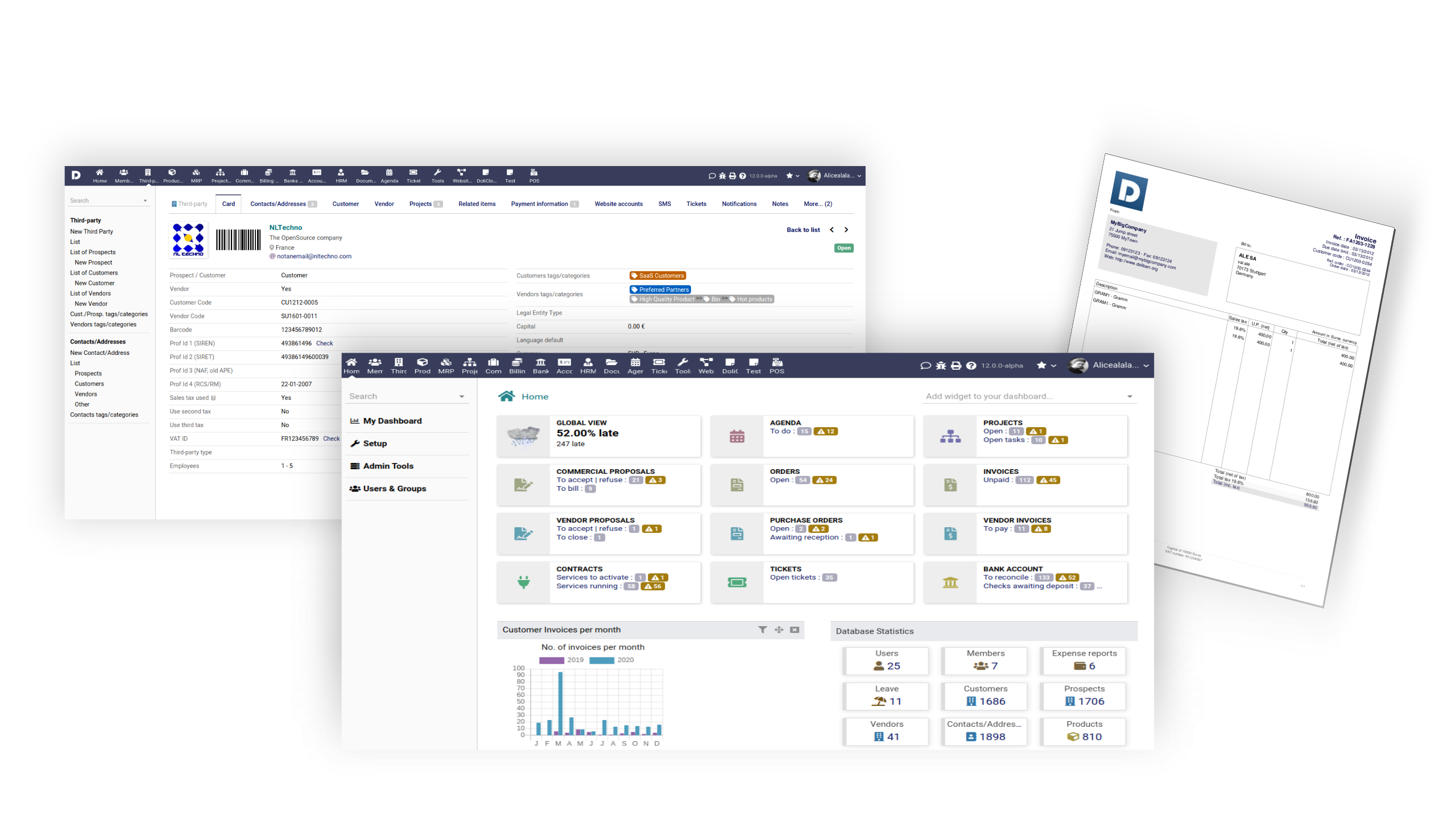Screen dimensions: 1456x819
Task: Click the Website accounts tab
Action: [617, 204]
